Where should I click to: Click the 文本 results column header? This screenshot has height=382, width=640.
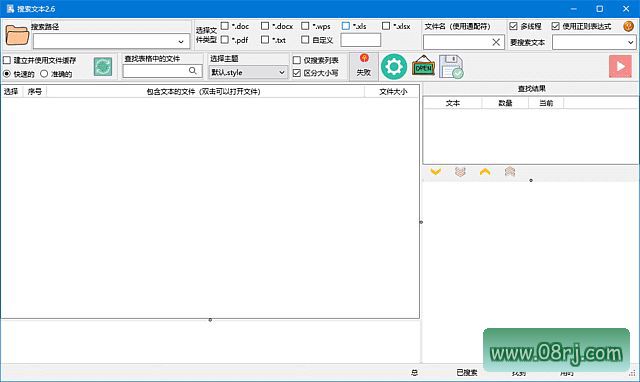pyautogui.click(x=453, y=103)
